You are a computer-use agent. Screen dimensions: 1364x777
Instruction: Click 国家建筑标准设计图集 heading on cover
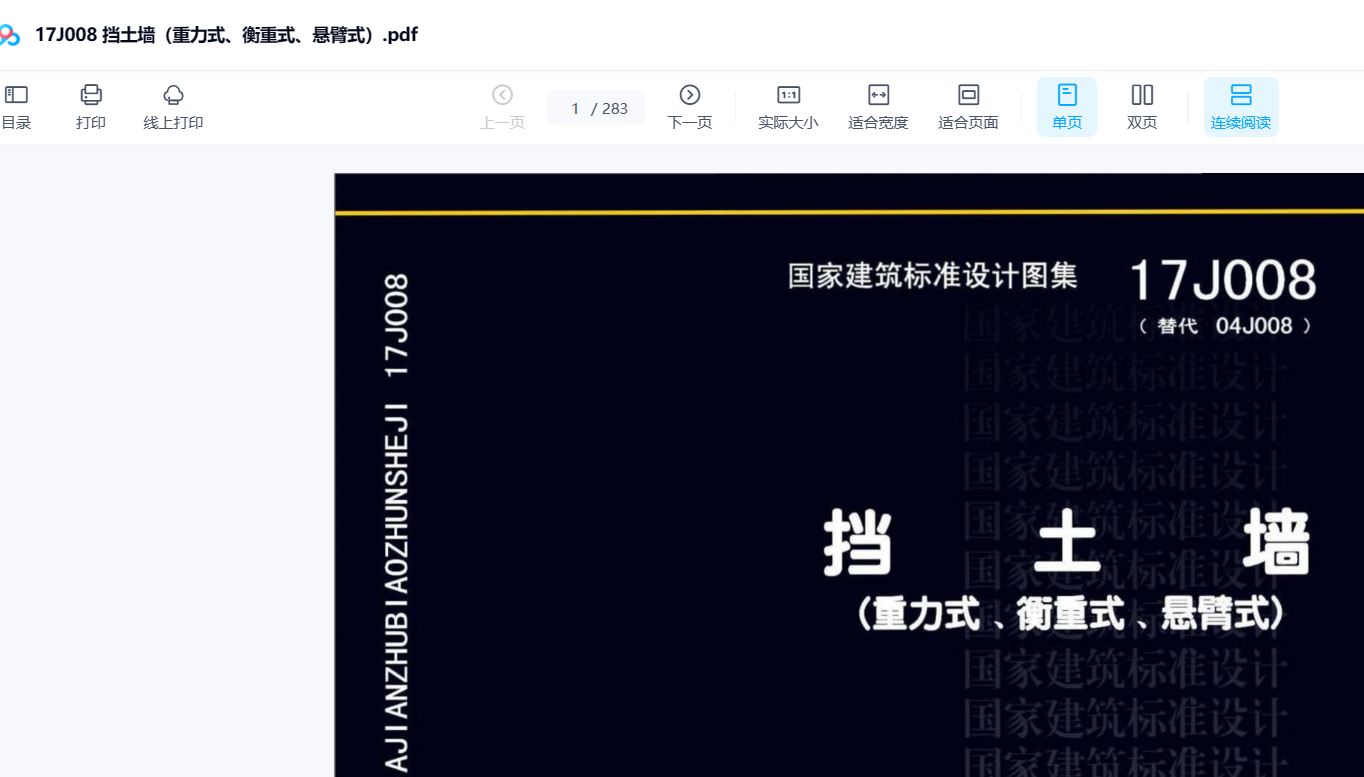click(x=932, y=276)
